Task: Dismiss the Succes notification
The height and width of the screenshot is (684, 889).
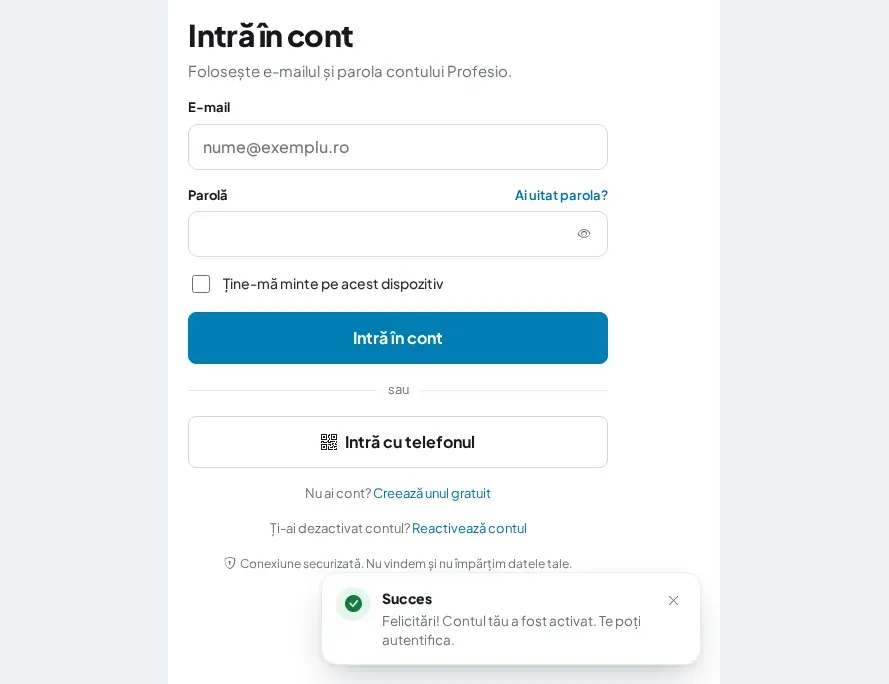Action: click(673, 600)
